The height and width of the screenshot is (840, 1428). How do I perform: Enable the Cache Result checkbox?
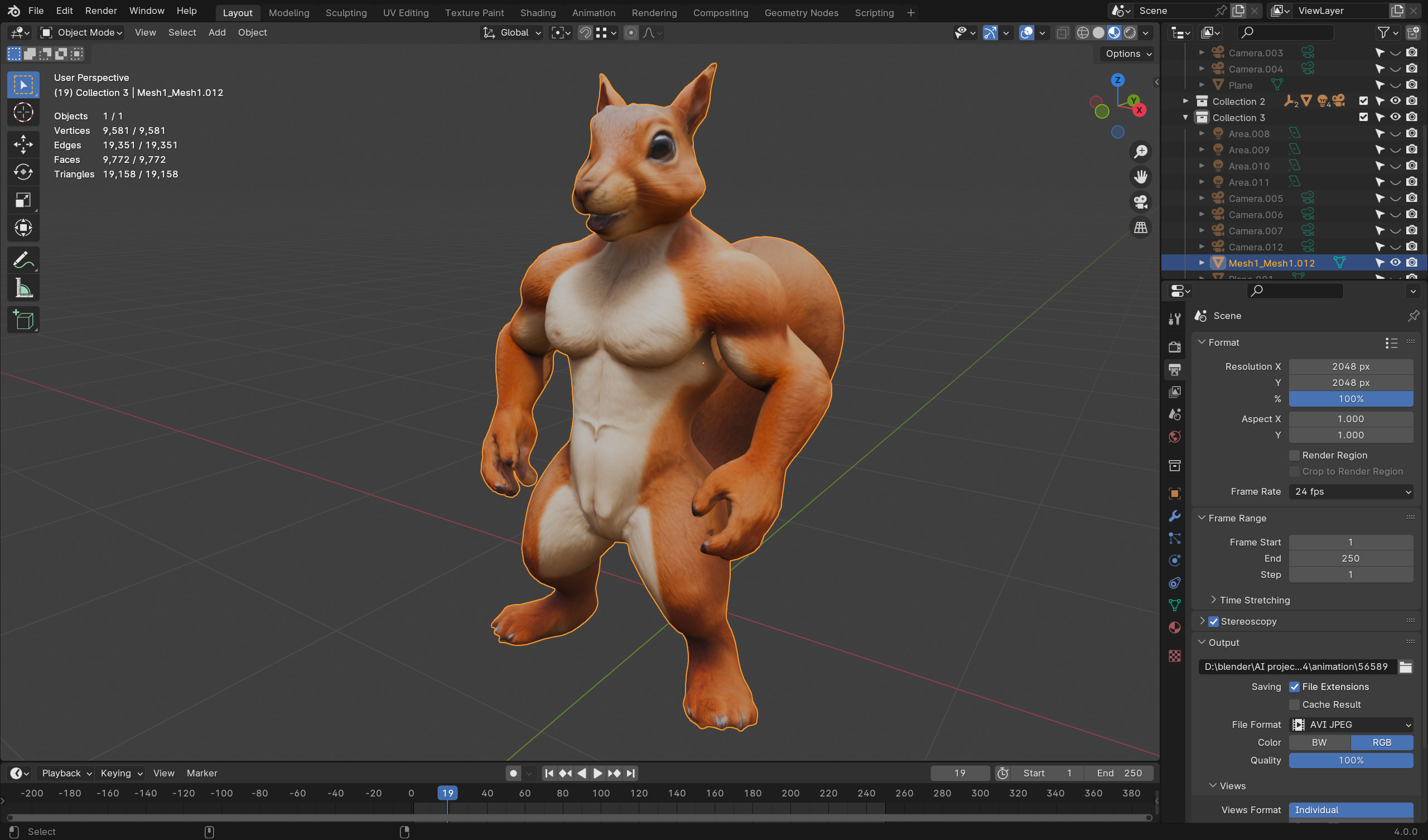pos(1294,705)
